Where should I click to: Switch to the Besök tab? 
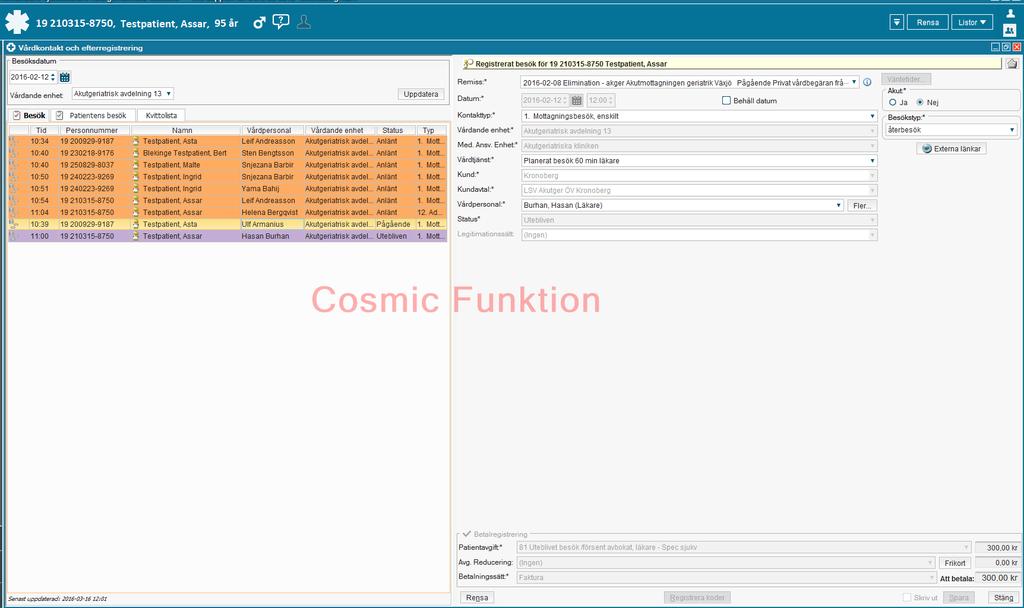tap(29, 116)
